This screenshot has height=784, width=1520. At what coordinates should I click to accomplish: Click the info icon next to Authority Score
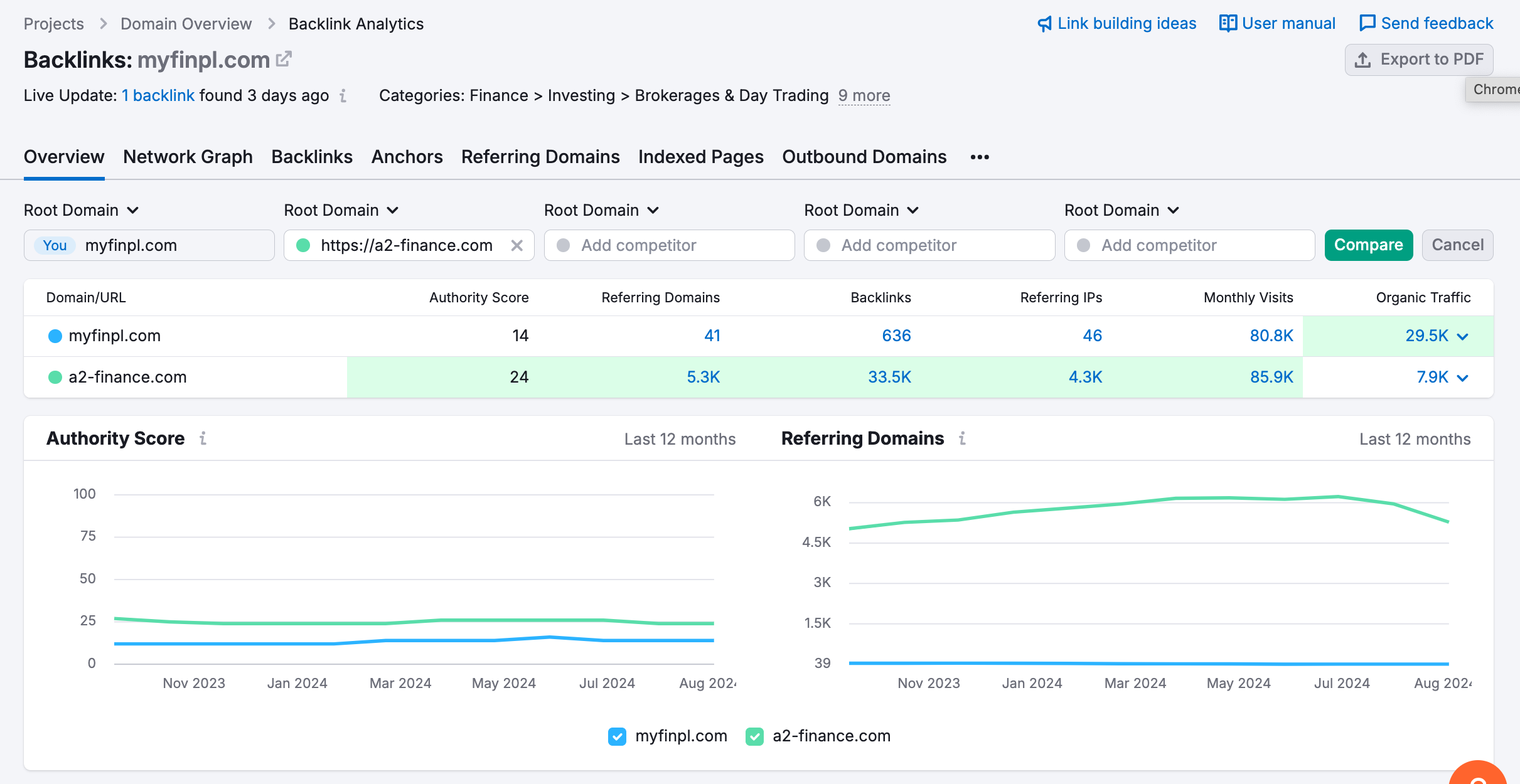pyautogui.click(x=204, y=439)
